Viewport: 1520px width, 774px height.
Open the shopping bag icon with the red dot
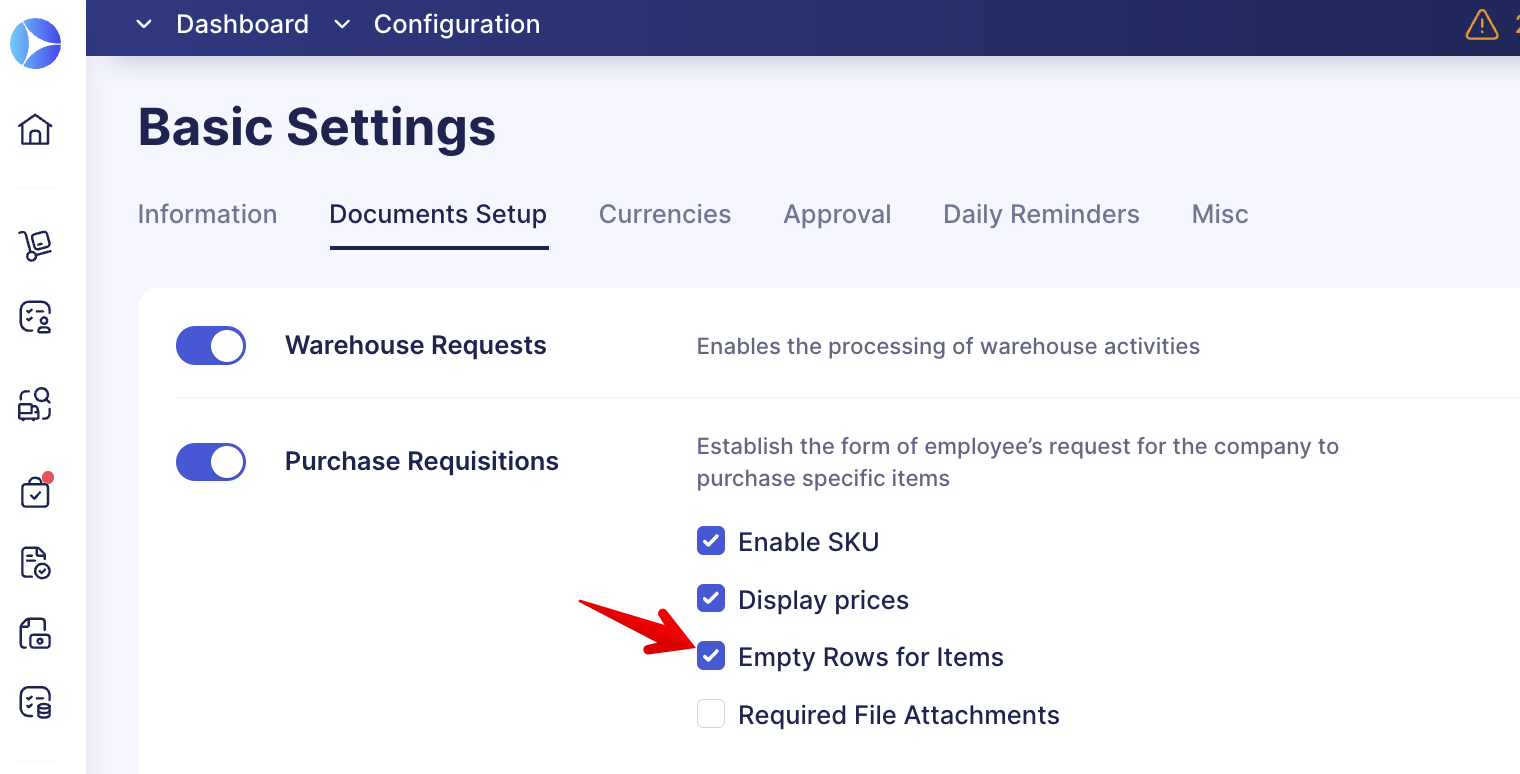point(35,491)
